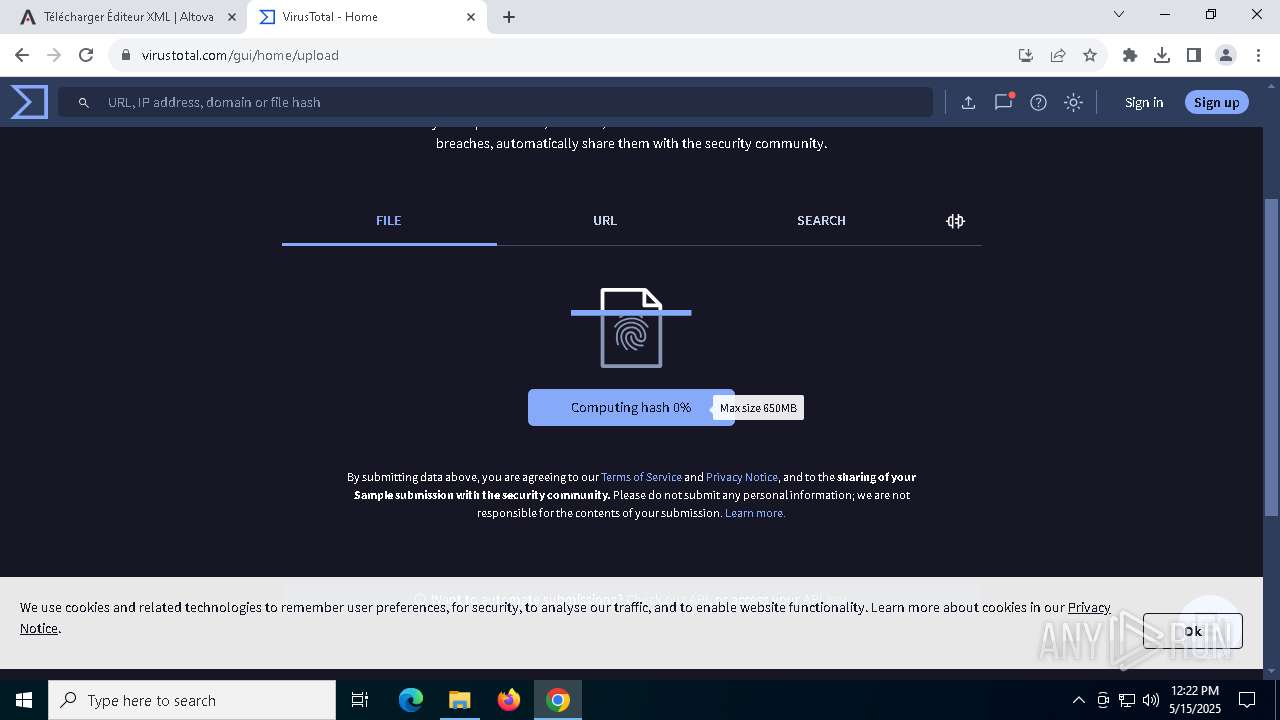Open new tab with plus button
The image size is (1280, 720).
click(509, 17)
